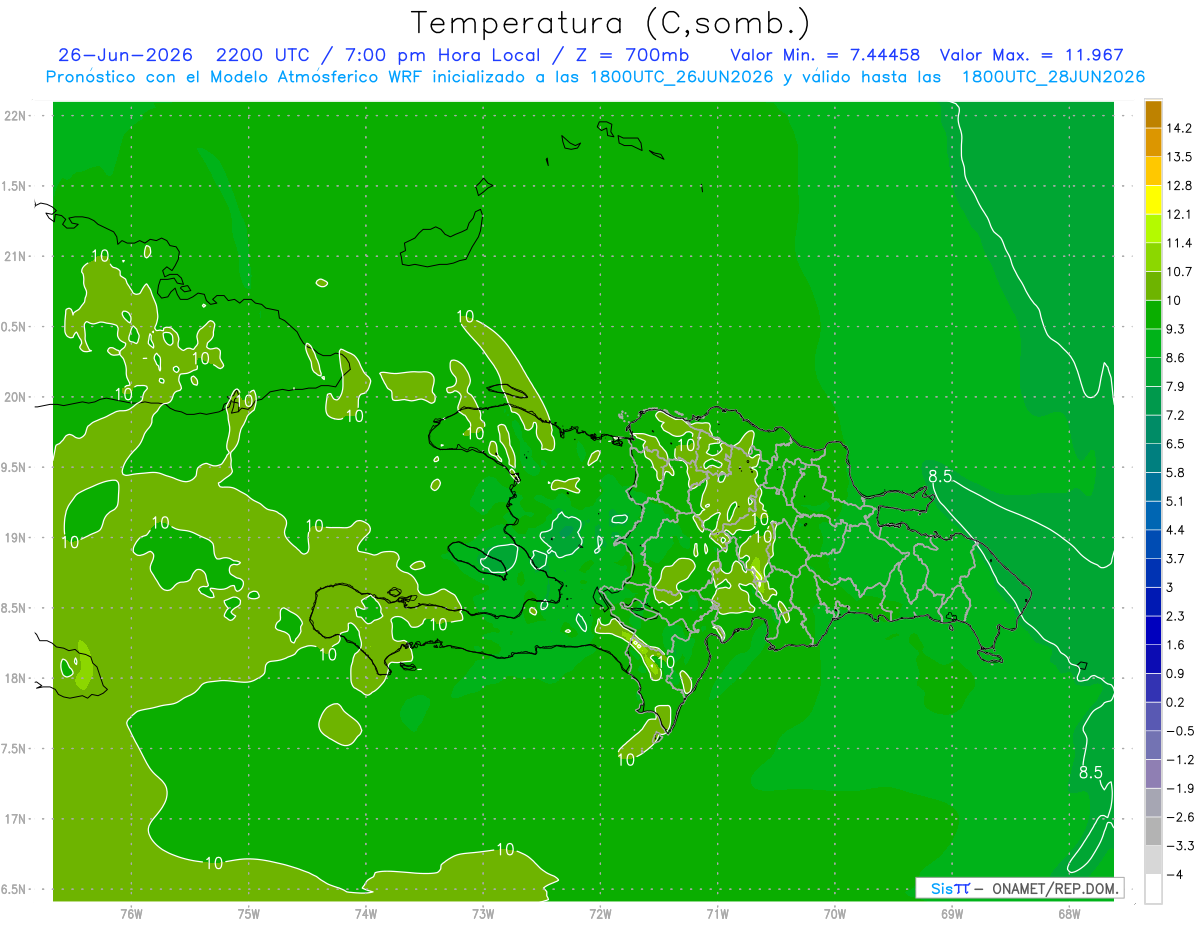Click the "Valor Min. = 7.44458" readout

[825, 55]
